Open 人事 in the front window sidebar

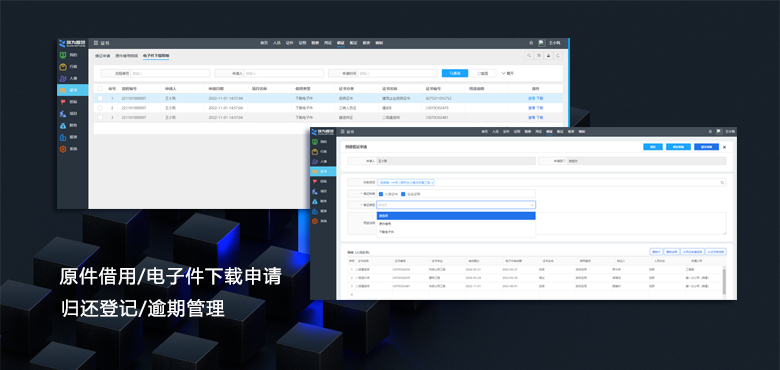(x=323, y=162)
